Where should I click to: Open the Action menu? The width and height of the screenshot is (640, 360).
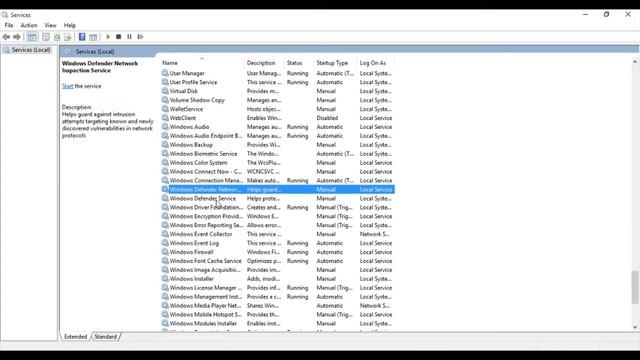(x=29, y=25)
